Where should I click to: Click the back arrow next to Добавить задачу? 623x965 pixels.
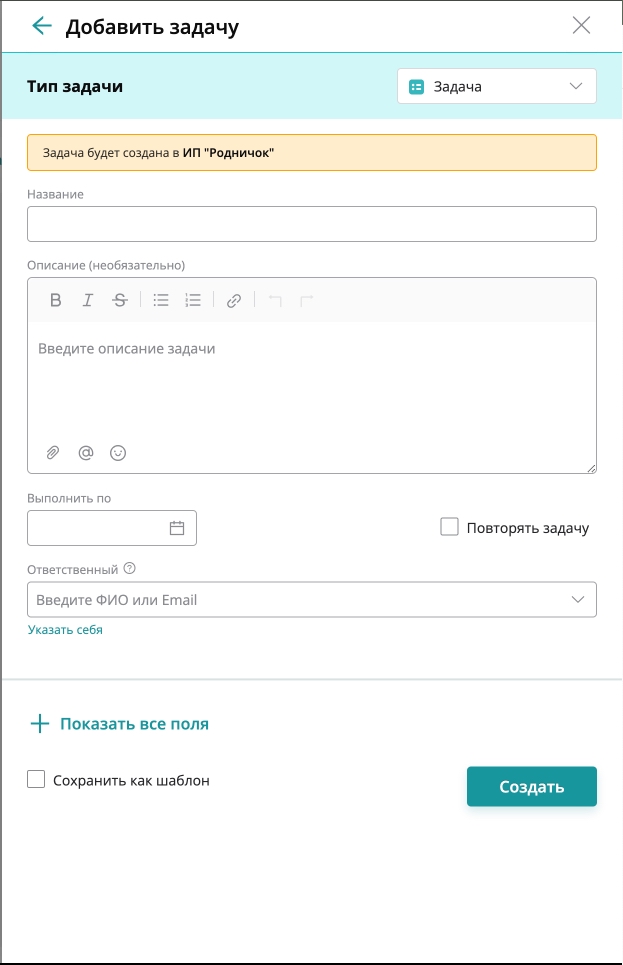coord(41,26)
